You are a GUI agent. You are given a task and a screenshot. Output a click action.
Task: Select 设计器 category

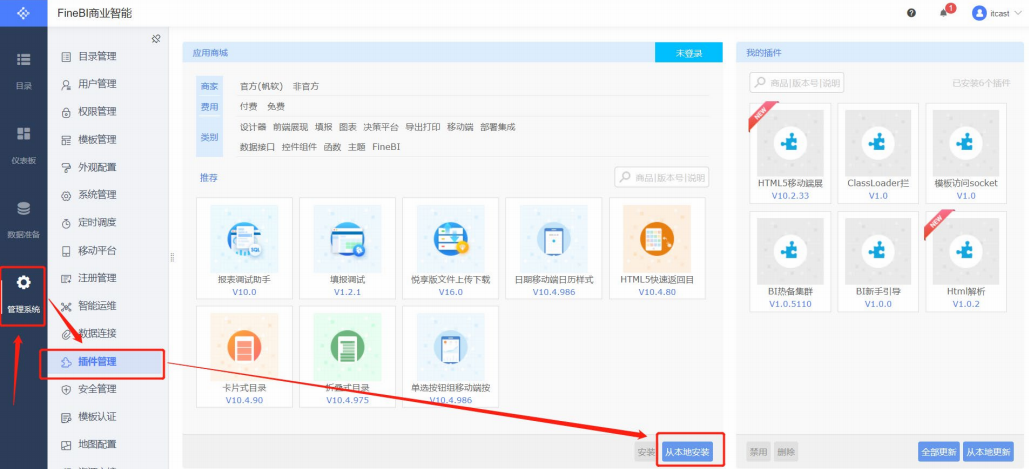tap(253, 127)
